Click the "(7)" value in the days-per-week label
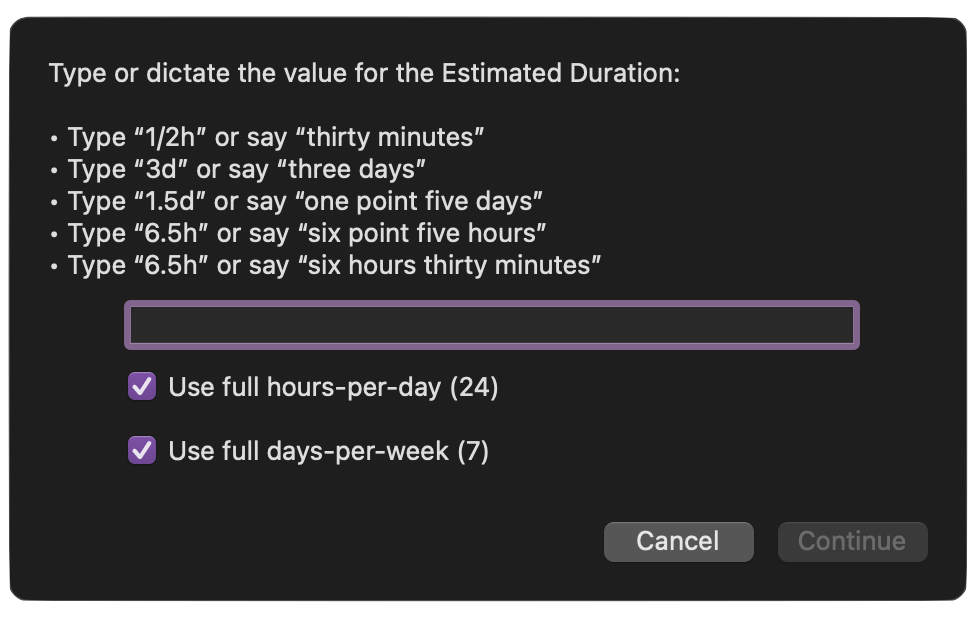Image resolution: width=979 pixels, height=618 pixels. click(473, 451)
